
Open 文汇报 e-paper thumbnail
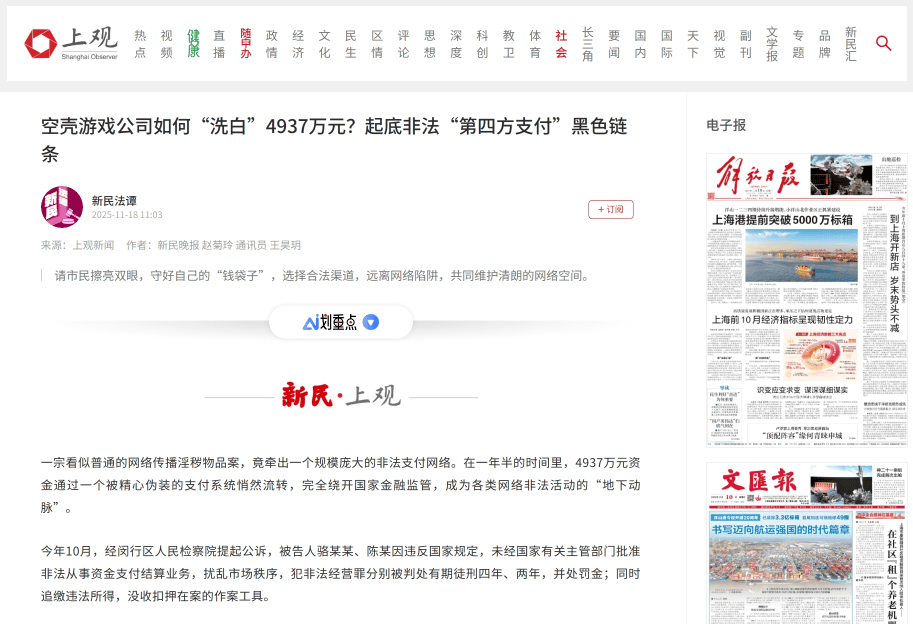point(806,543)
